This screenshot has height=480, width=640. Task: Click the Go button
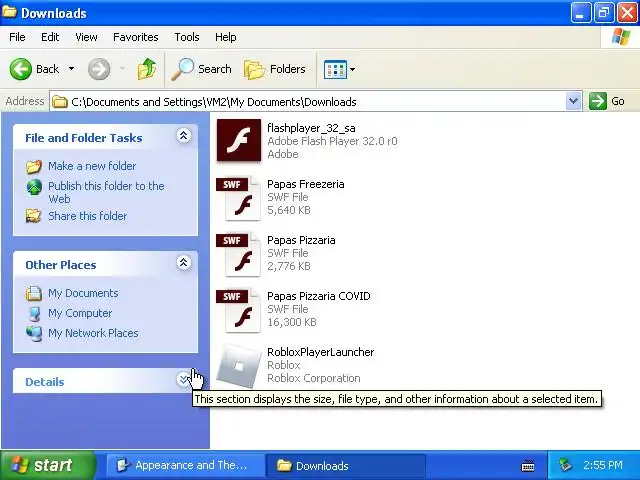point(607,101)
